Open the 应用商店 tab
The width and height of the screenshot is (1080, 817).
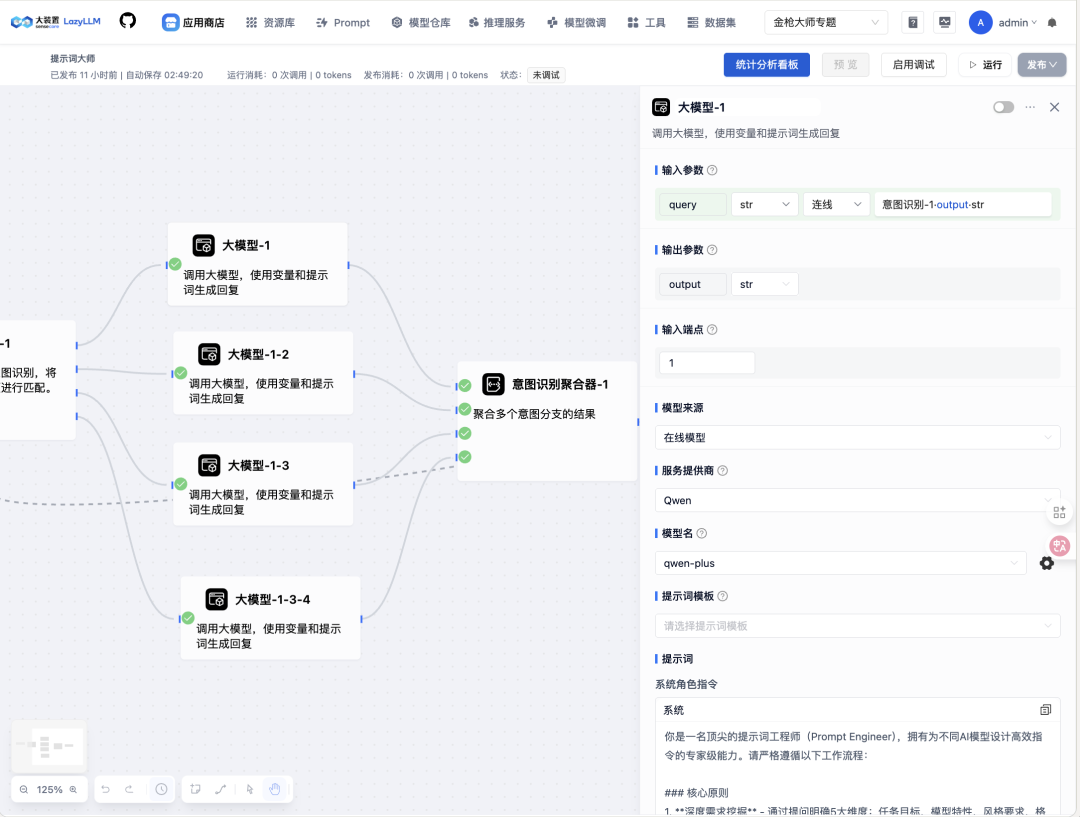(x=193, y=22)
